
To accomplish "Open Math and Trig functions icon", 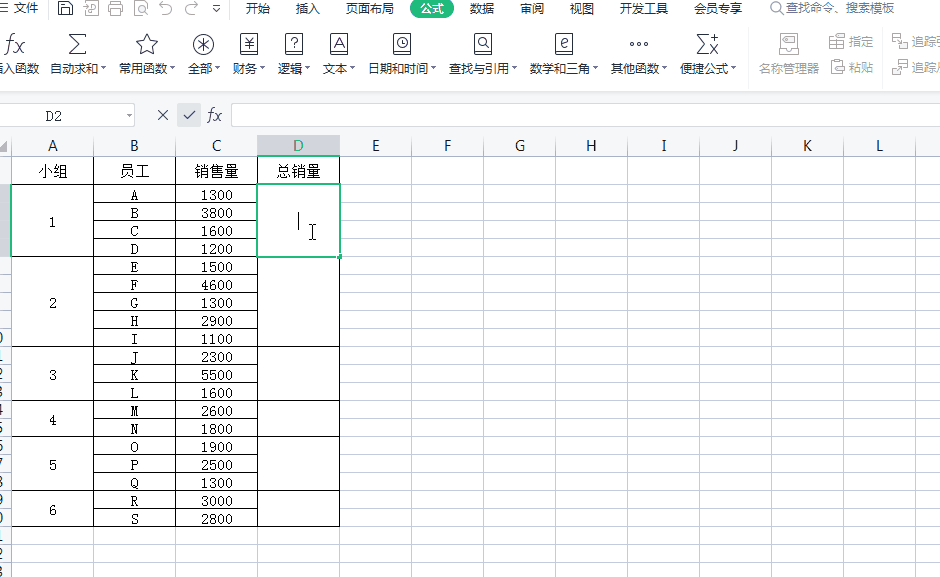I will (564, 44).
